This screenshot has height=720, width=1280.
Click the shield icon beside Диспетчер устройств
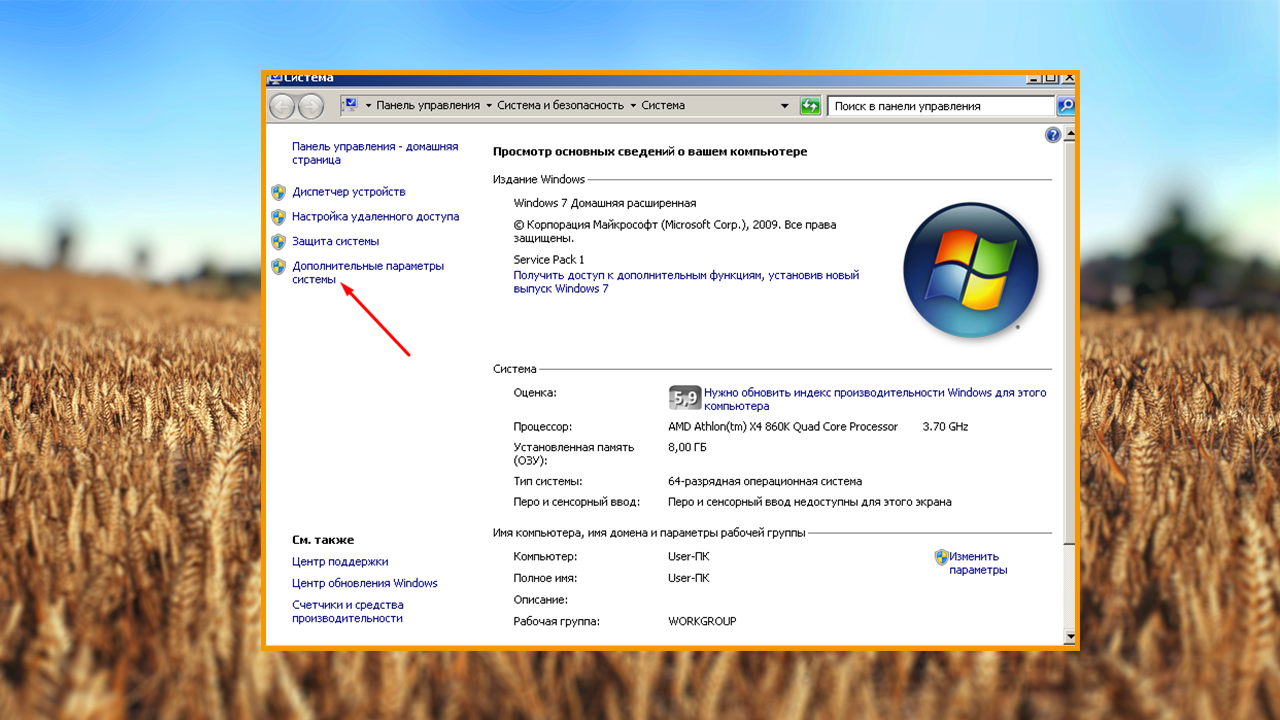279,192
